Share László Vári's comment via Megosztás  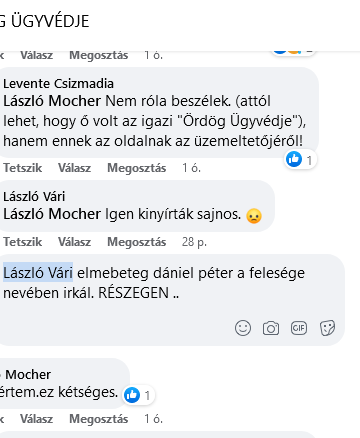136,242
